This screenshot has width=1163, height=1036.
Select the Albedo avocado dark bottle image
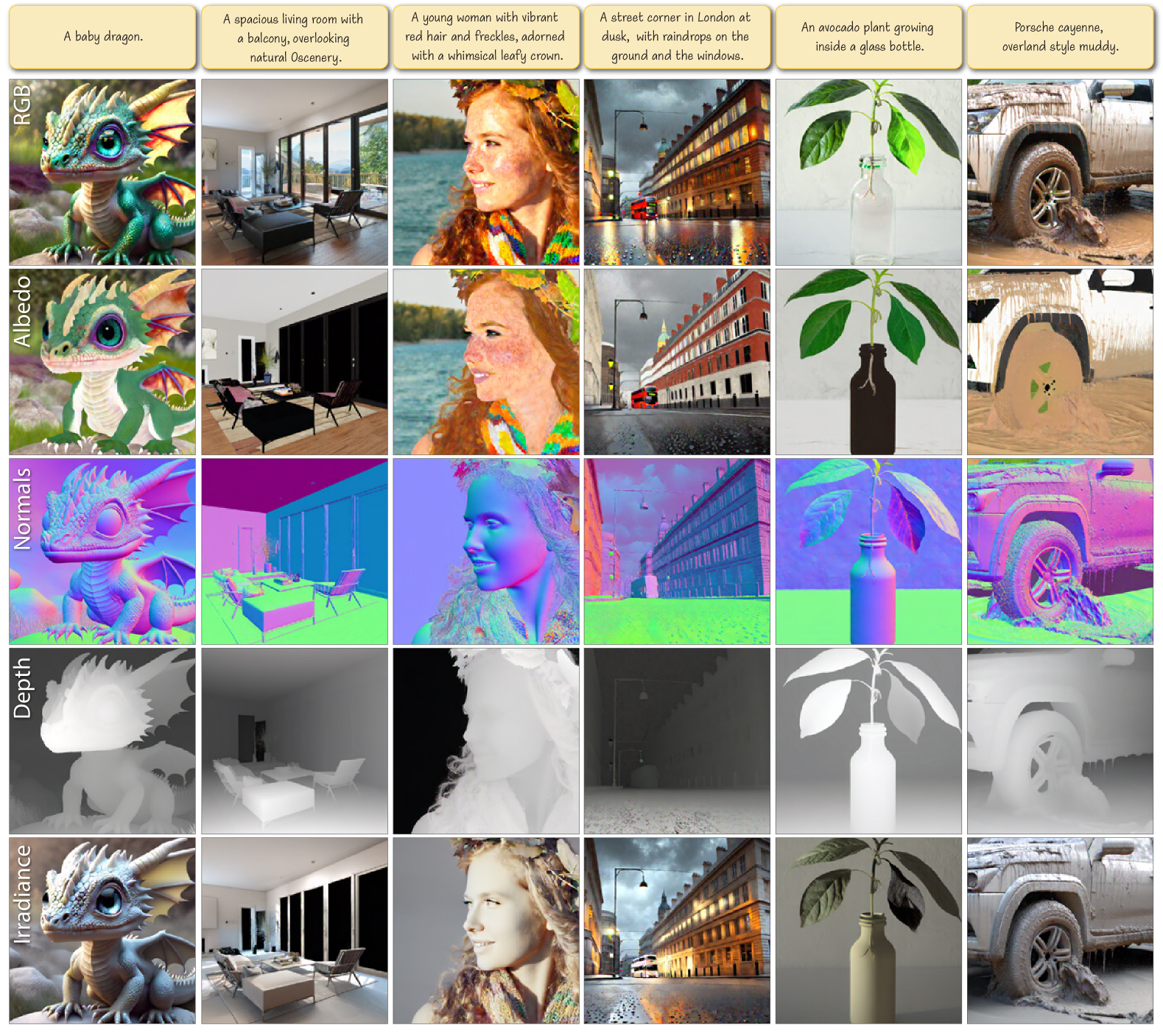coord(868,362)
